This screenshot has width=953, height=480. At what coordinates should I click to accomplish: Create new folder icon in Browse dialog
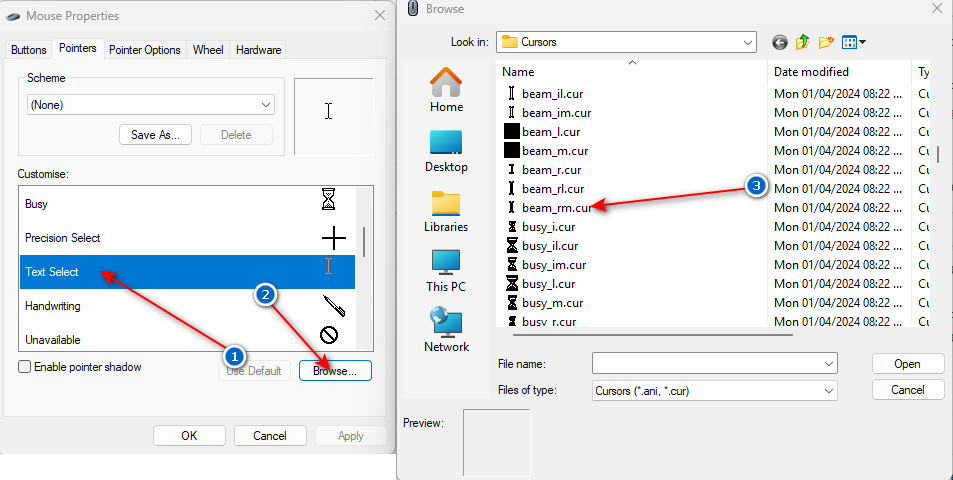tap(825, 42)
